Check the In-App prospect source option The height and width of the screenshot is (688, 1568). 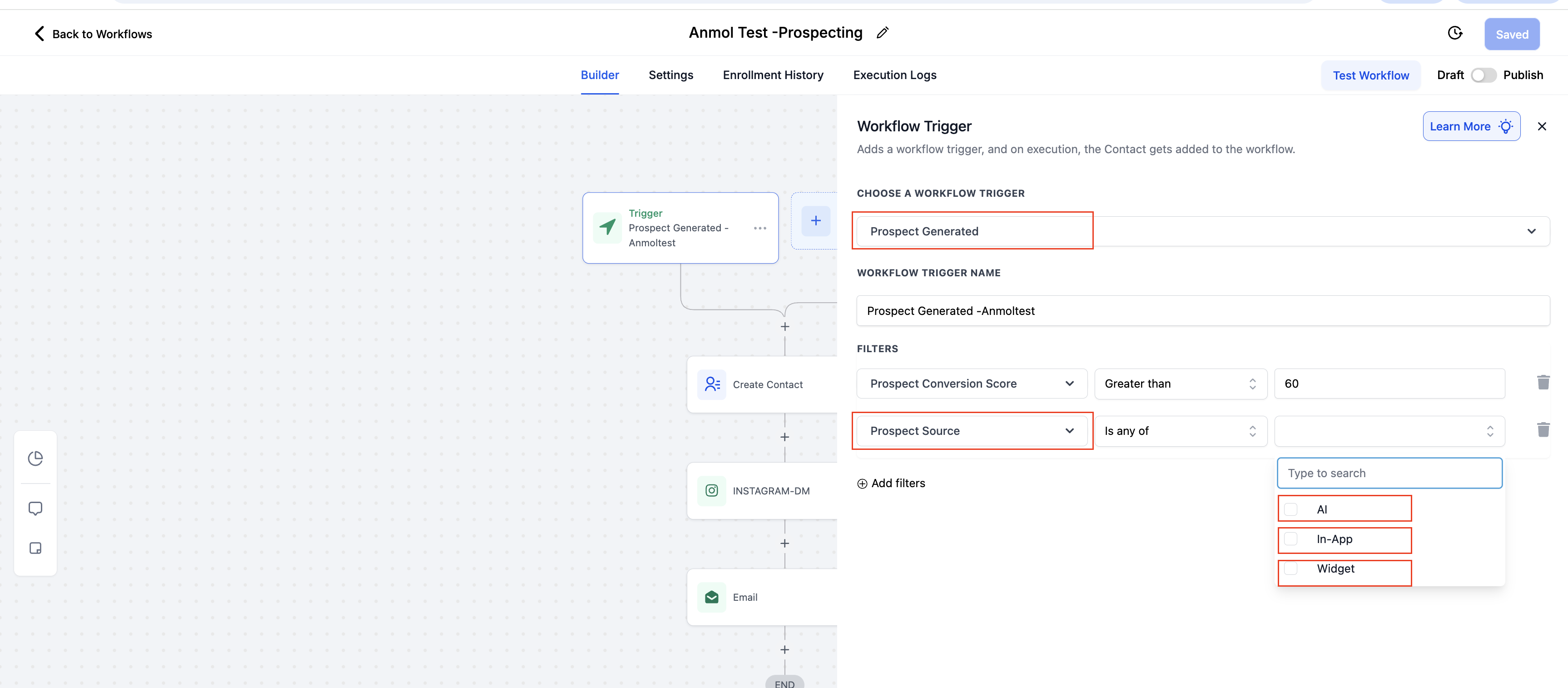coord(1290,539)
